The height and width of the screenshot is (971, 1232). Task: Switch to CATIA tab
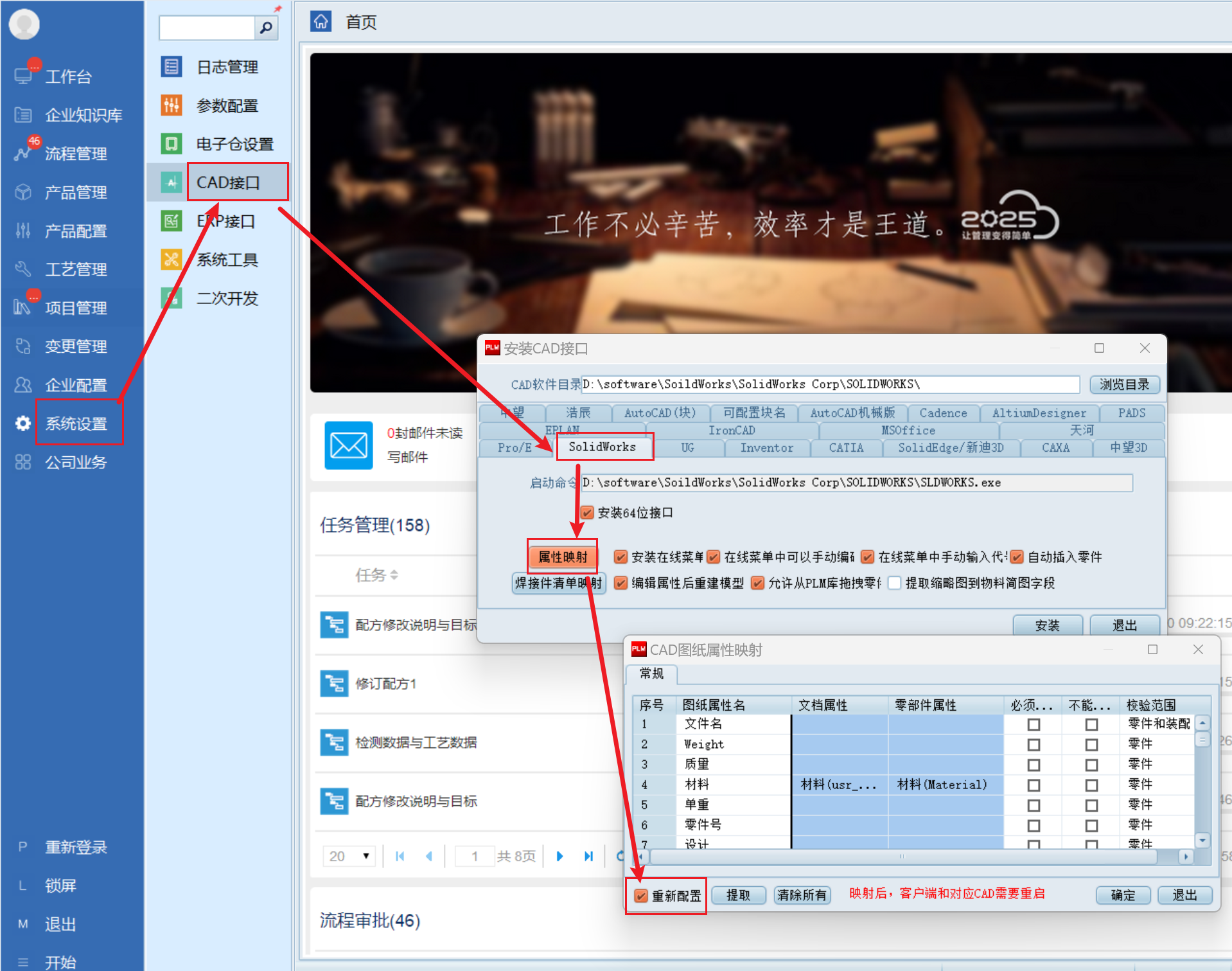pyautogui.click(x=846, y=448)
